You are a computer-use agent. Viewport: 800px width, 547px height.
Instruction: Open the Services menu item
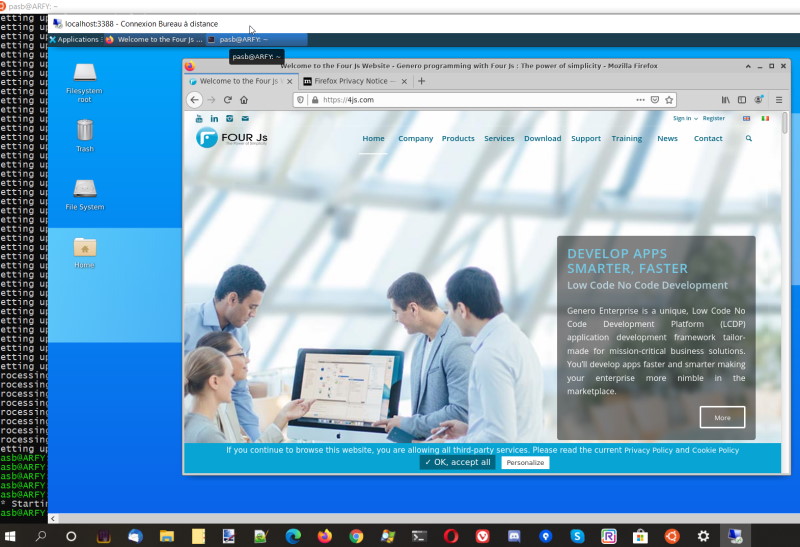[499, 138]
